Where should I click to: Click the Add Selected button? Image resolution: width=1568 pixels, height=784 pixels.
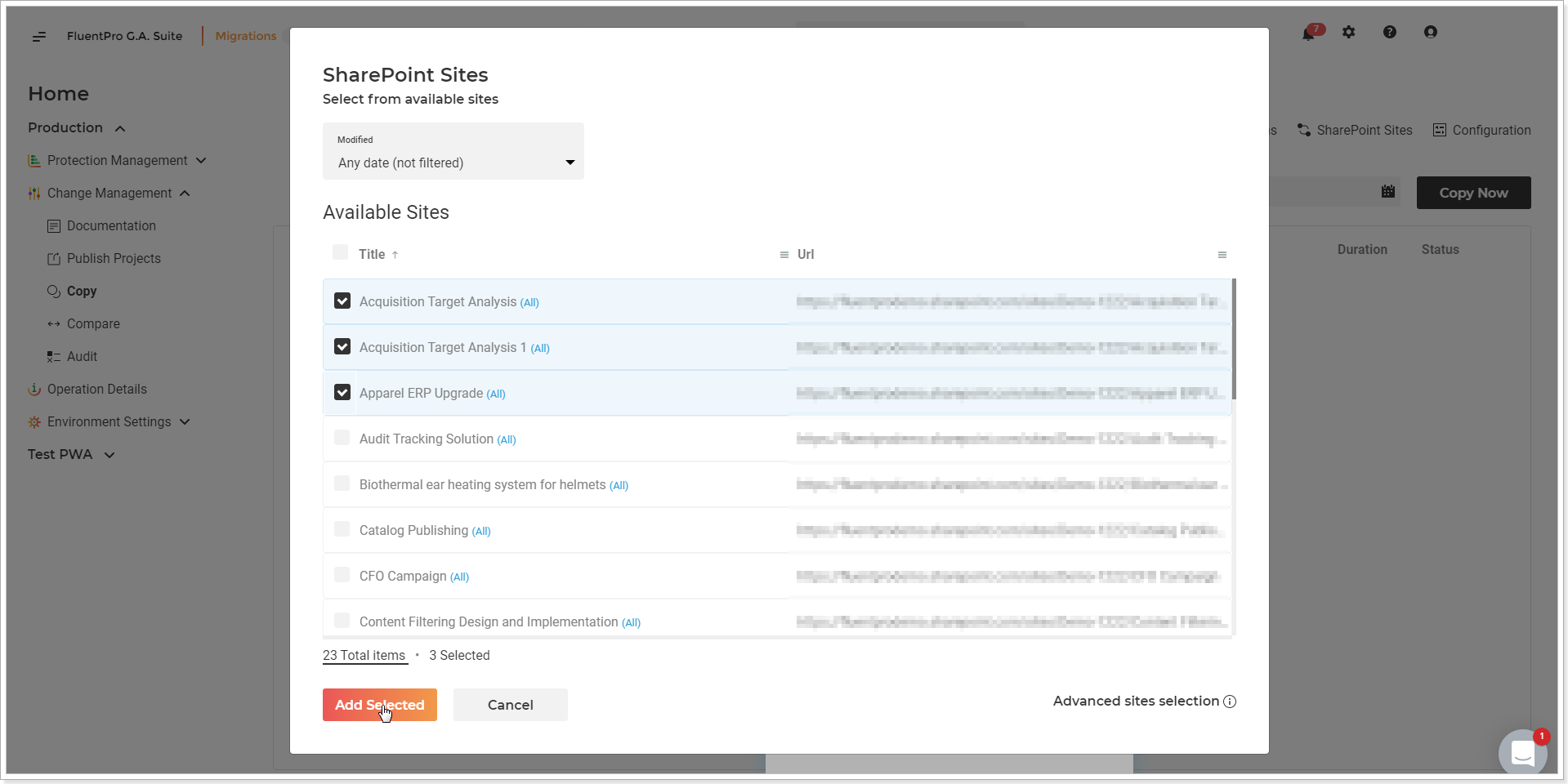tap(380, 705)
